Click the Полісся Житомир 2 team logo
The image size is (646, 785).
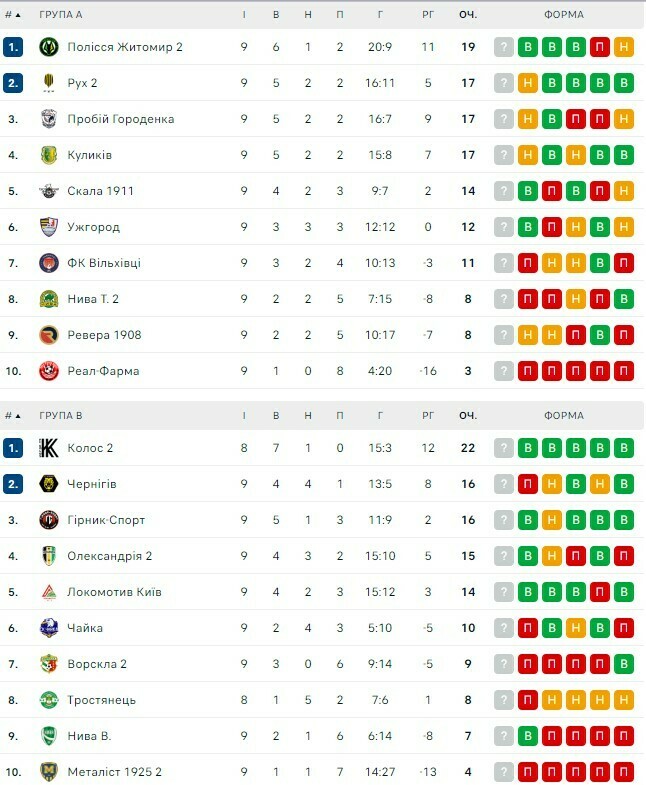(x=48, y=47)
